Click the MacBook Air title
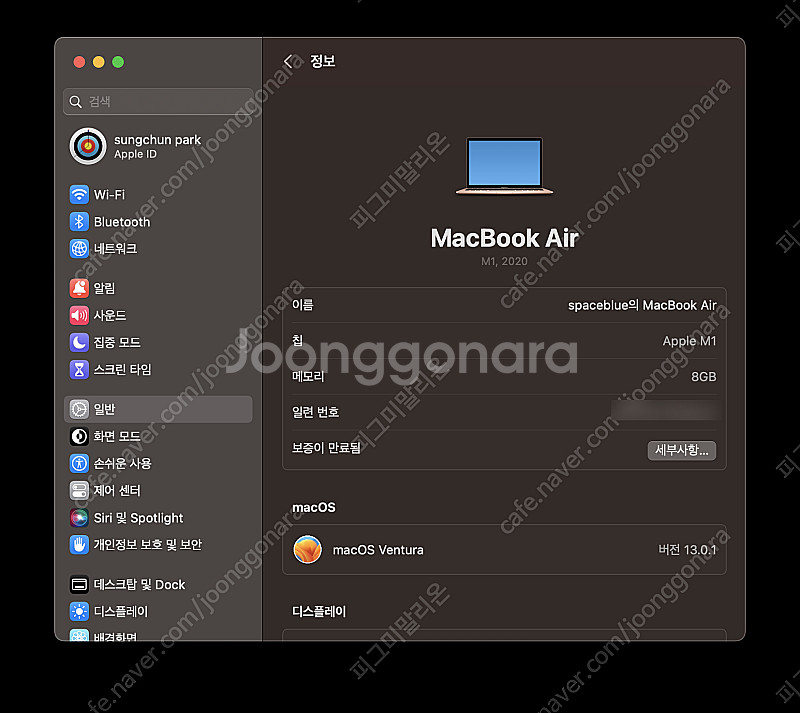800x713 pixels. click(x=504, y=238)
